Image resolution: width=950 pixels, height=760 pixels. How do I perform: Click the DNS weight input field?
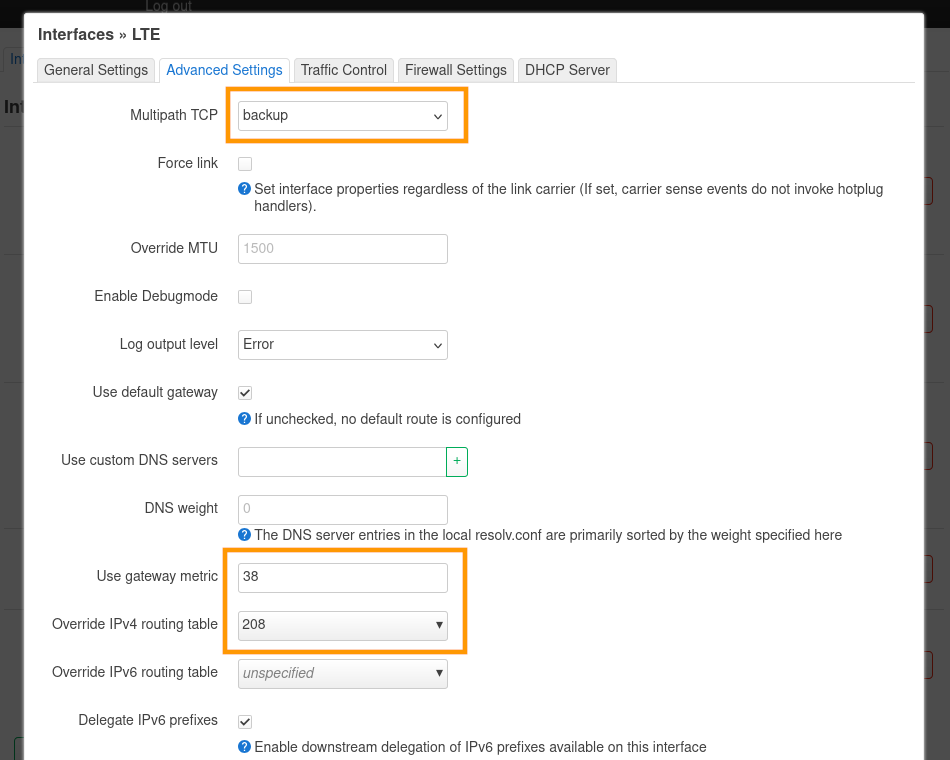click(x=342, y=509)
